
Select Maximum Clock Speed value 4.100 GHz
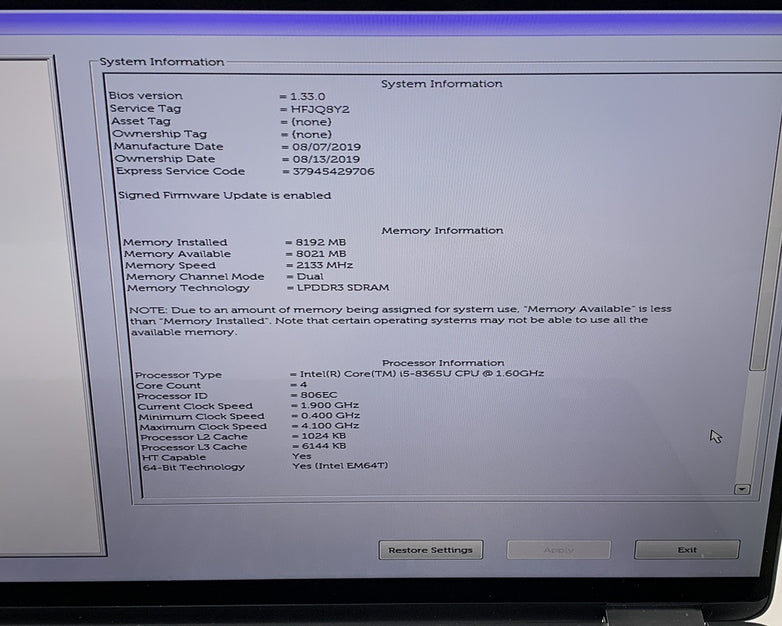click(x=331, y=425)
